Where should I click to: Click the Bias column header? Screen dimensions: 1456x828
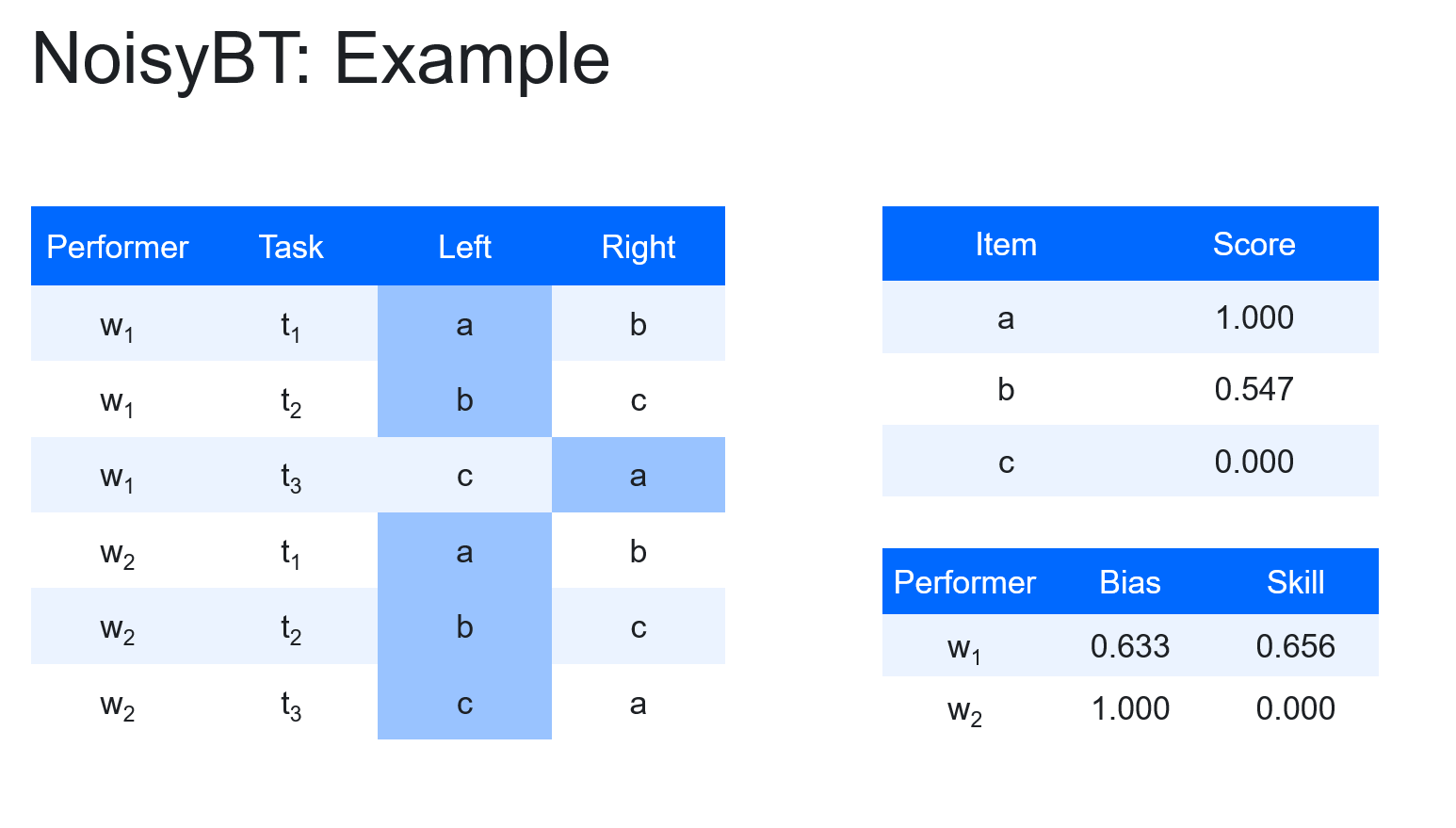tap(1129, 582)
